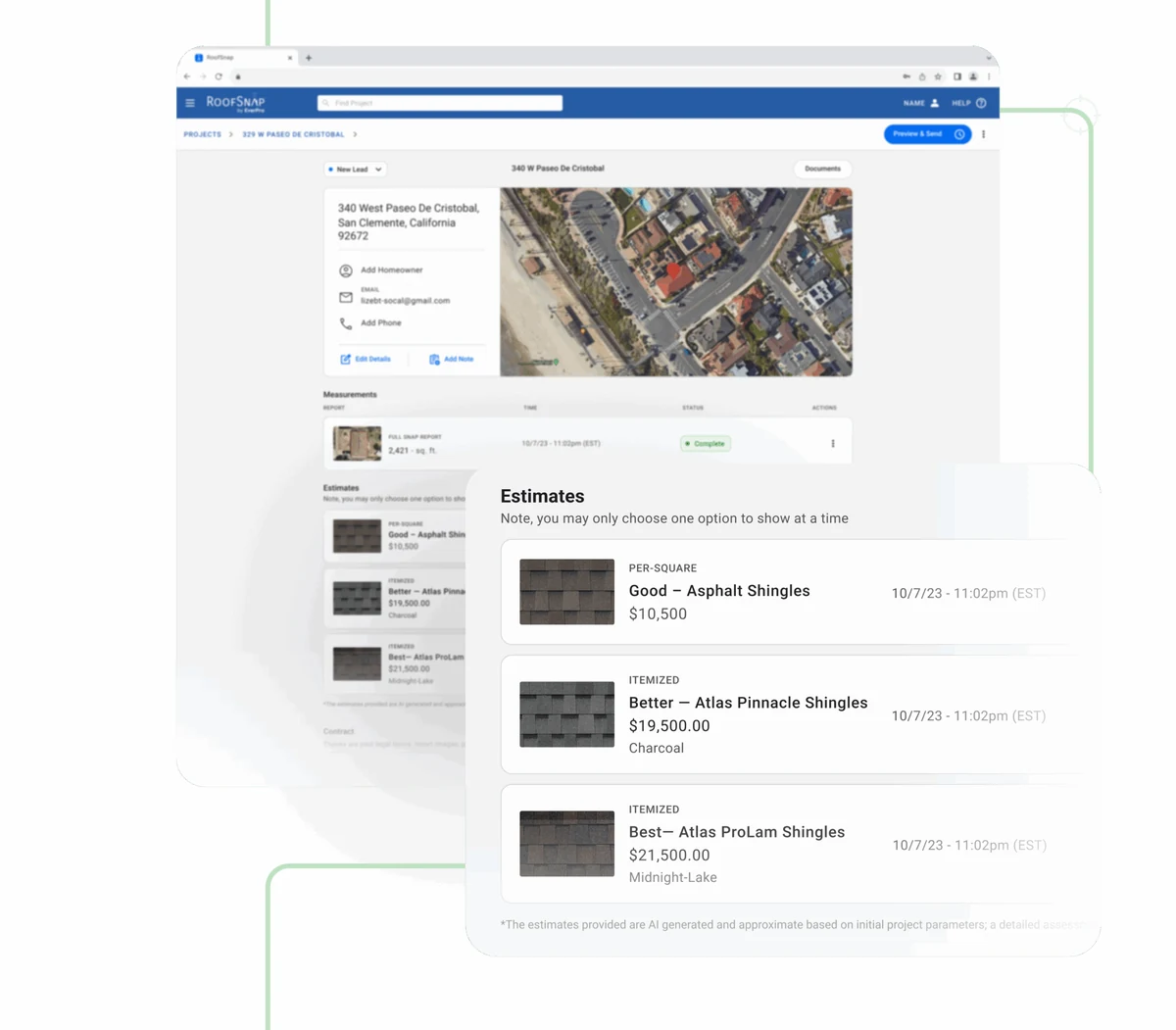This screenshot has width=1176, height=1030.
Task: Open the three-dot menu beside Preview & Send
Action: (984, 134)
